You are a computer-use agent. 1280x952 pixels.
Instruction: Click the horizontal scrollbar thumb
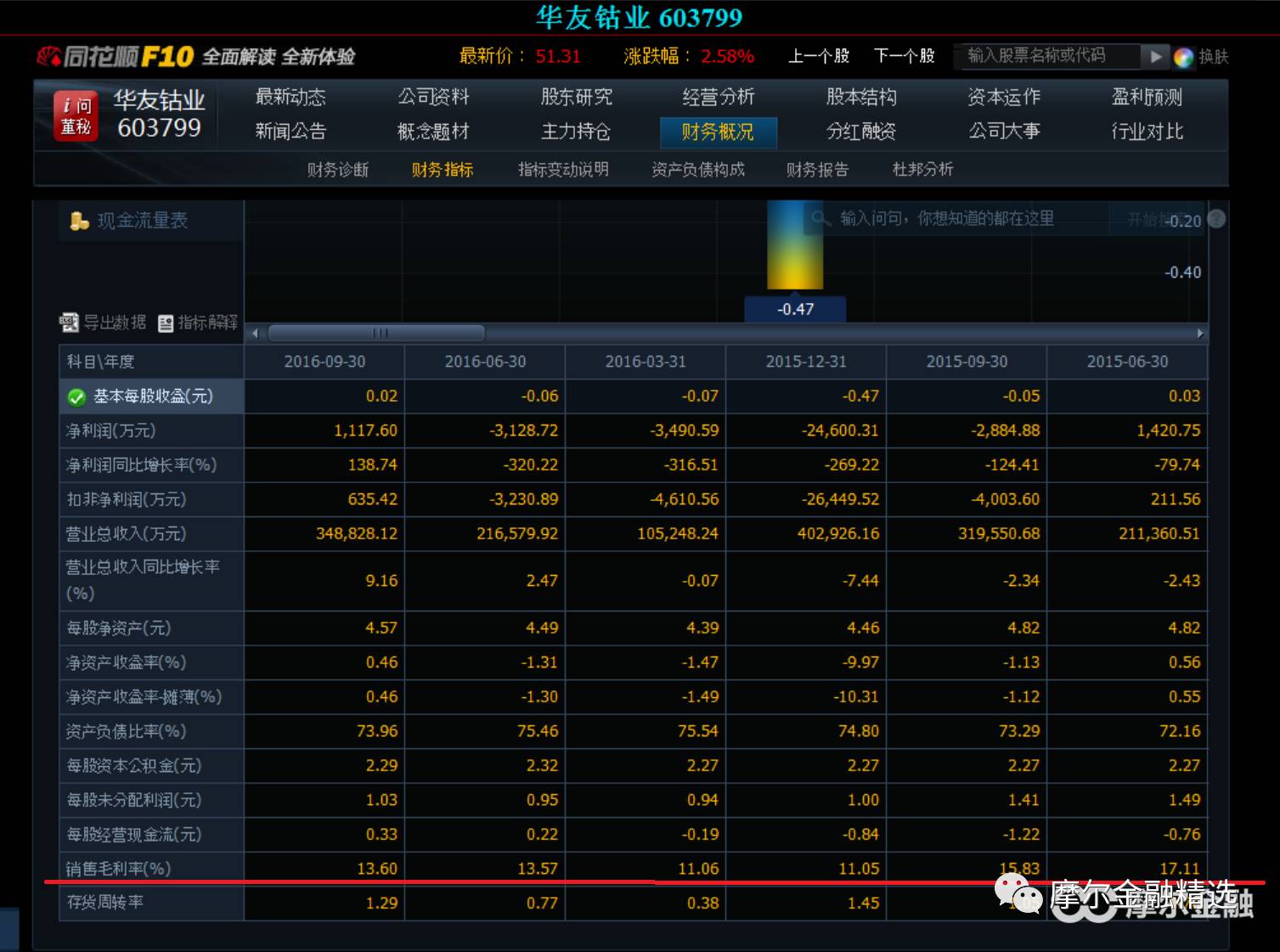click(x=376, y=333)
